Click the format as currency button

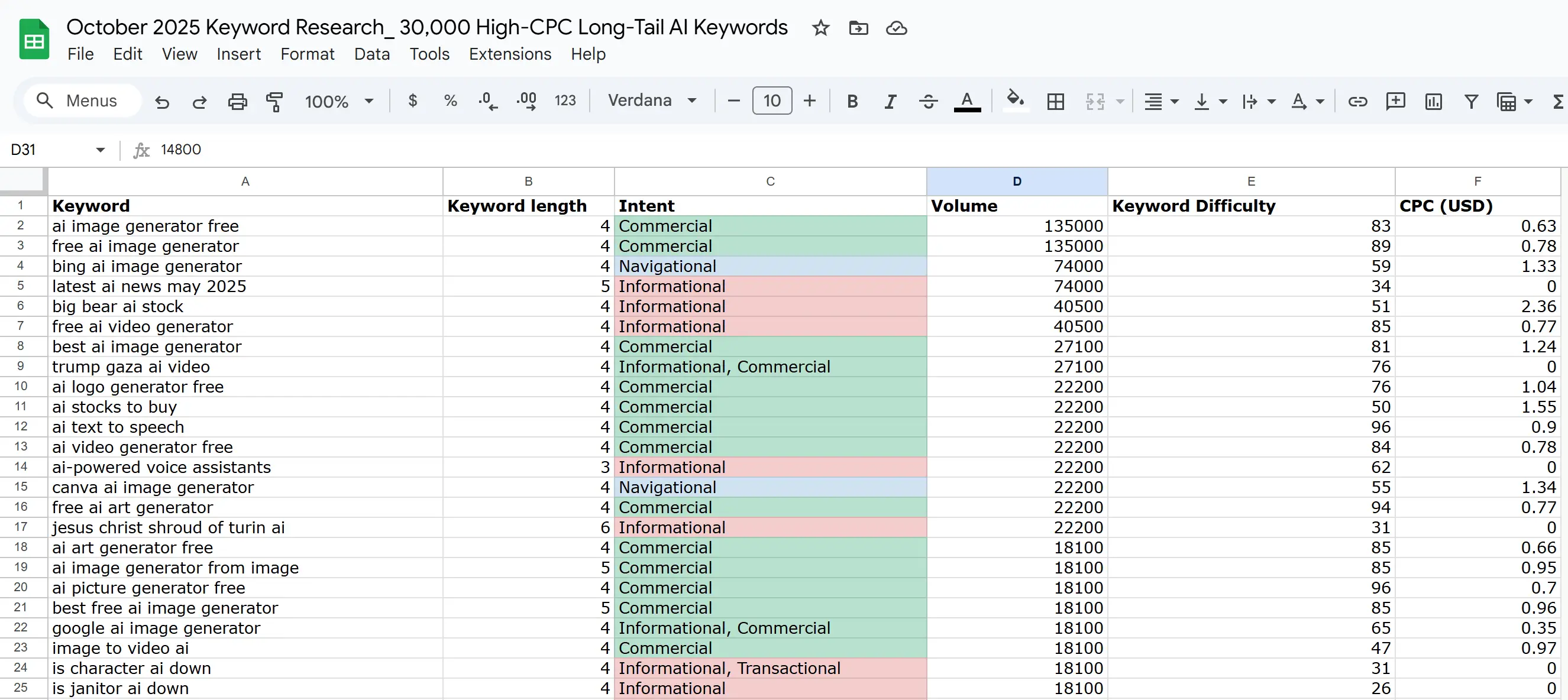pos(412,101)
